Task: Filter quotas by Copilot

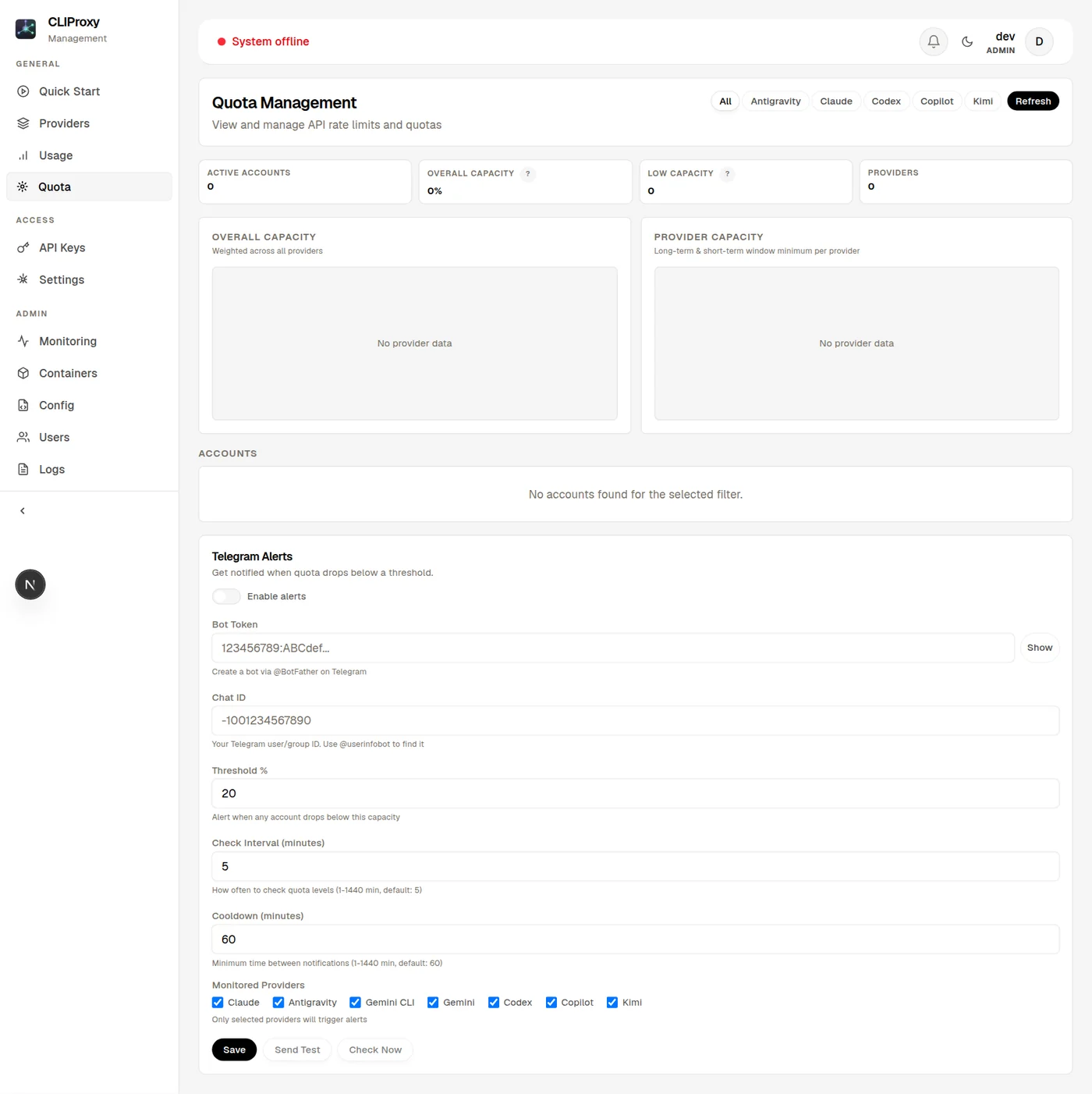Action: point(937,101)
